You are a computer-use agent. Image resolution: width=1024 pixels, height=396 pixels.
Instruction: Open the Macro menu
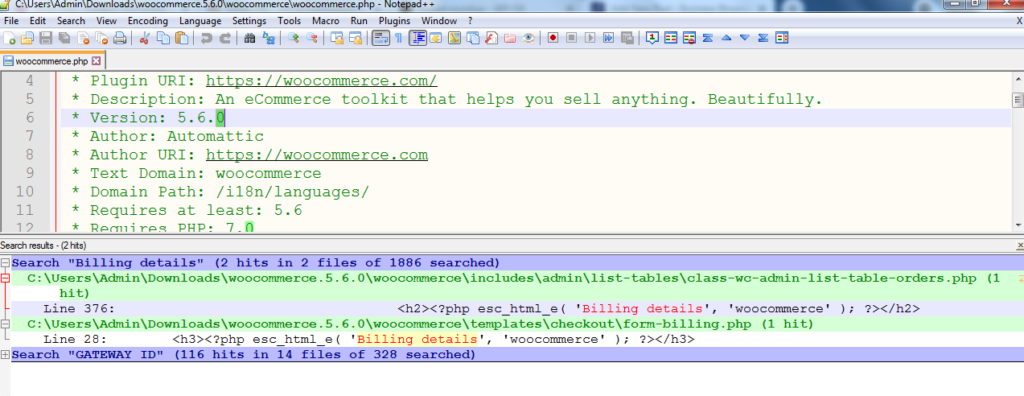pos(325,21)
